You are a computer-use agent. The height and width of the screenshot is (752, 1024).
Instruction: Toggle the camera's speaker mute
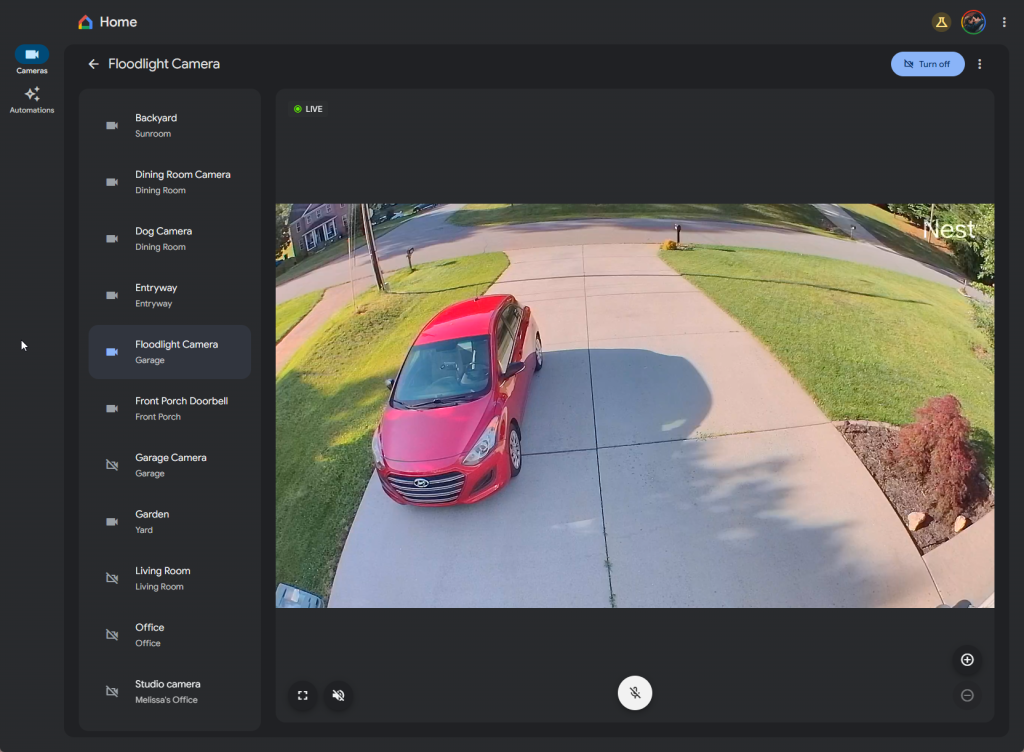click(x=339, y=695)
